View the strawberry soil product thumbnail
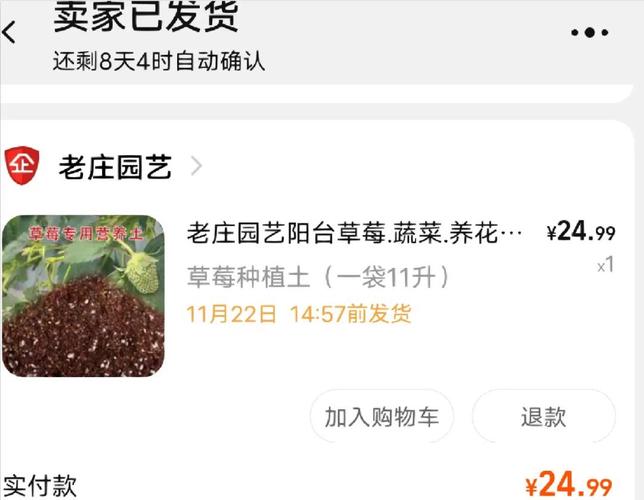This screenshot has width=644, height=500. pyautogui.click(x=83, y=296)
